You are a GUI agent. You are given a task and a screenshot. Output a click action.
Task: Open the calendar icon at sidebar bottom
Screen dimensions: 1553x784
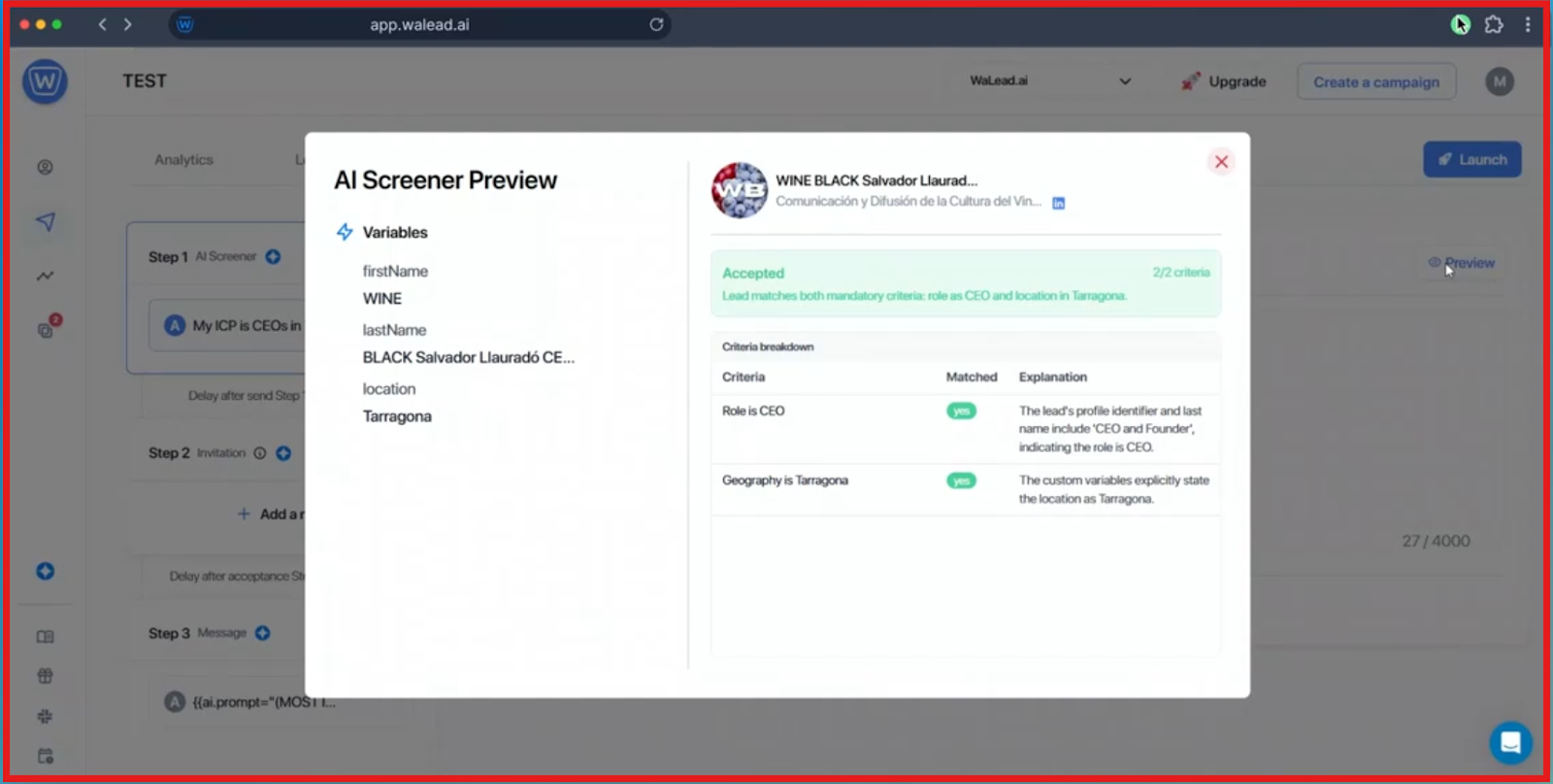pos(46,756)
